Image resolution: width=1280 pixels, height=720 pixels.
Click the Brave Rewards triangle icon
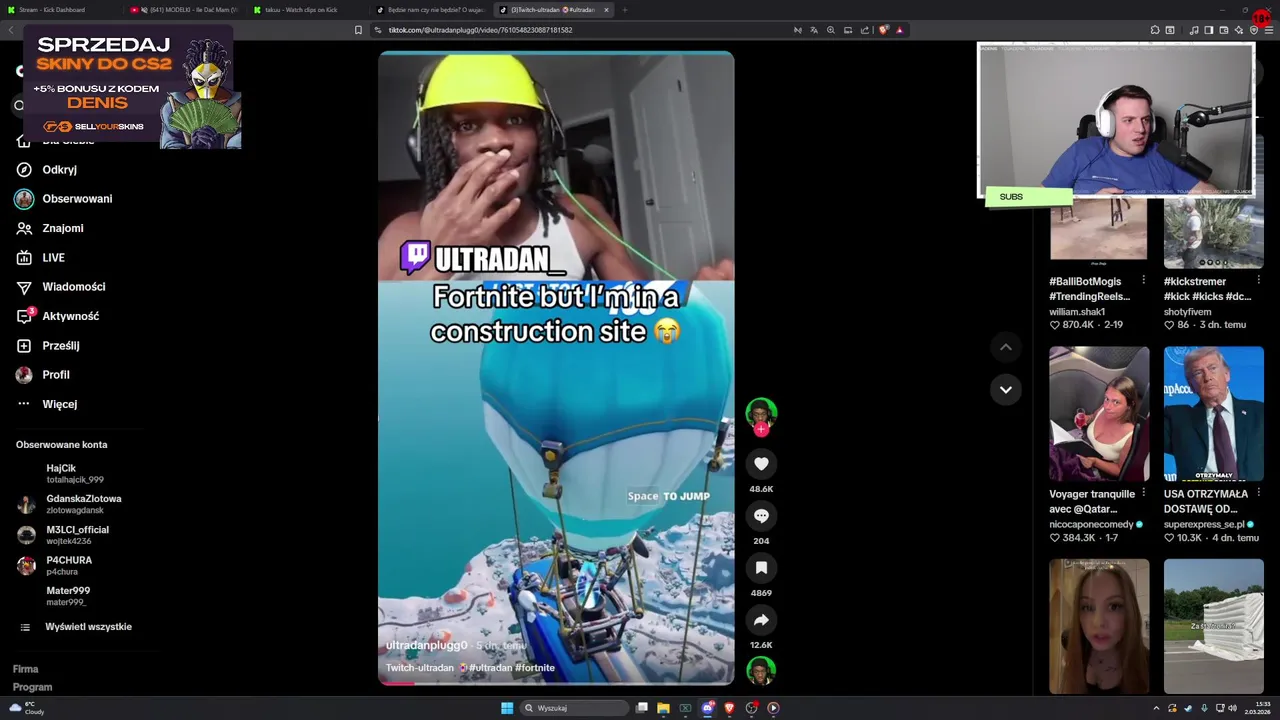point(899,30)
